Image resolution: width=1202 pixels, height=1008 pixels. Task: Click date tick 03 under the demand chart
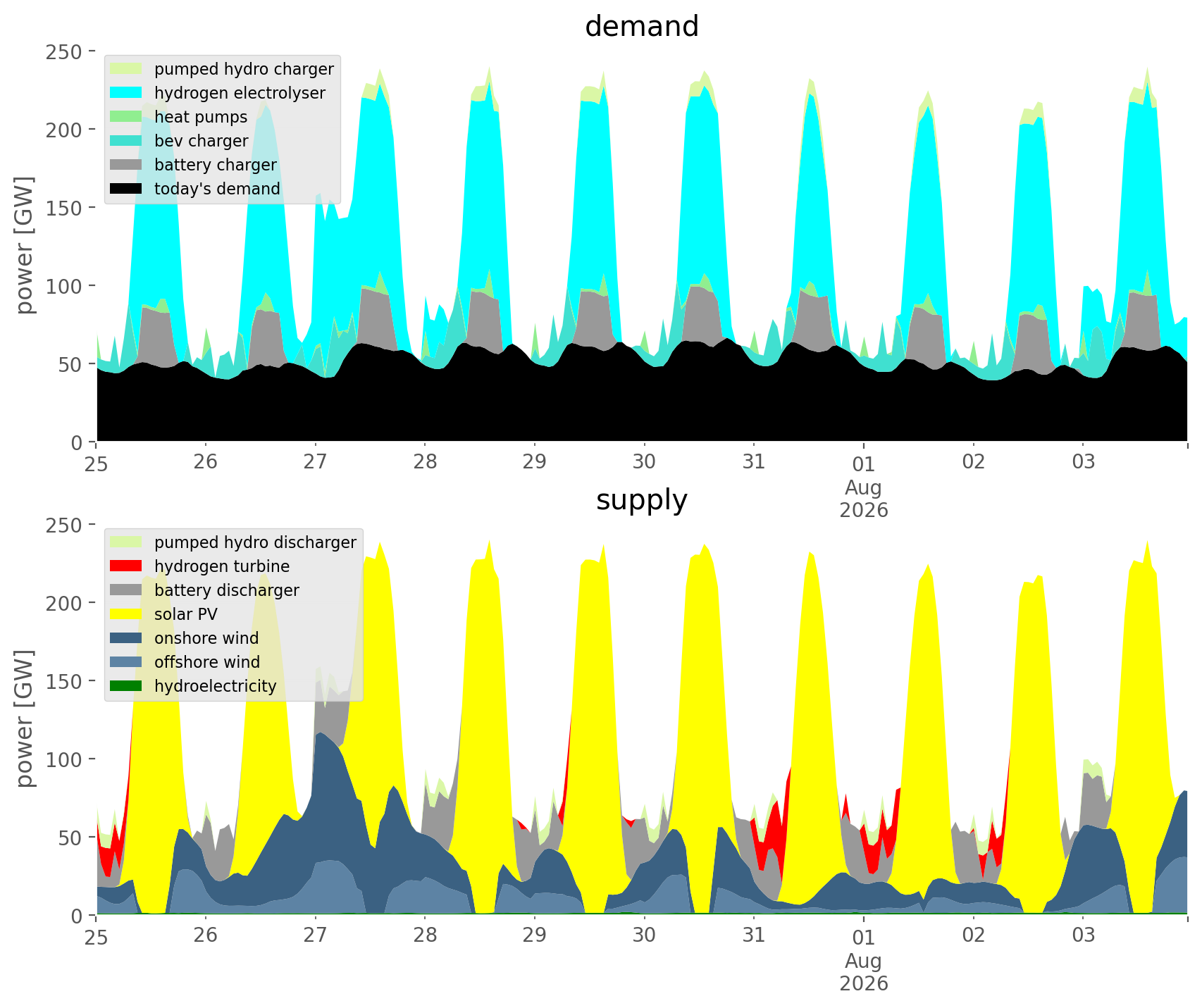(x=1083, y=462)
